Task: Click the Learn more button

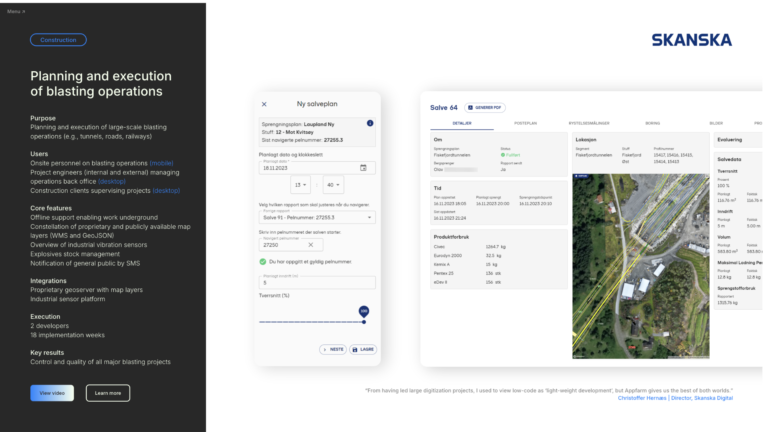Action: (x=108, y=393)
